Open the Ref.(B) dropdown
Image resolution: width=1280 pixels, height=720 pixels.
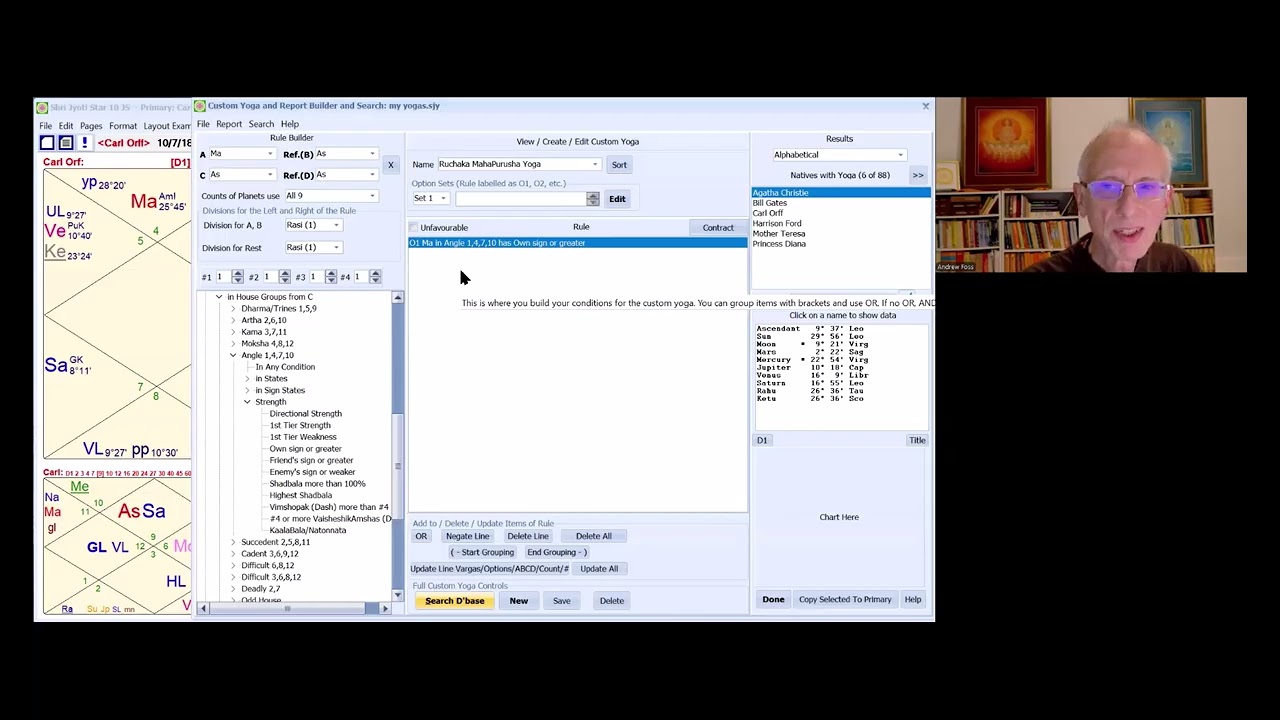click(346, 154)
